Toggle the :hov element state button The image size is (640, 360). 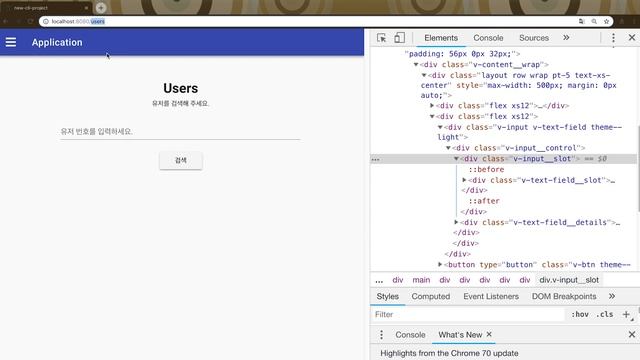tap(580, 314)
